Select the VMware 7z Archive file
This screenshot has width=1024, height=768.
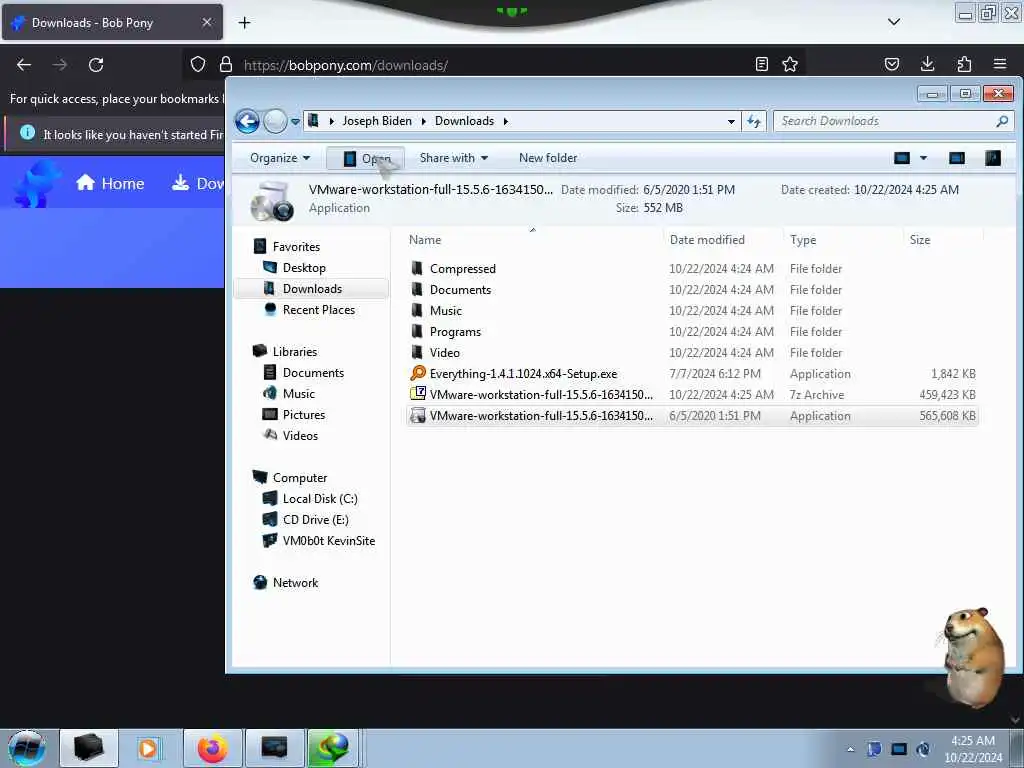(x=692, y=394)
